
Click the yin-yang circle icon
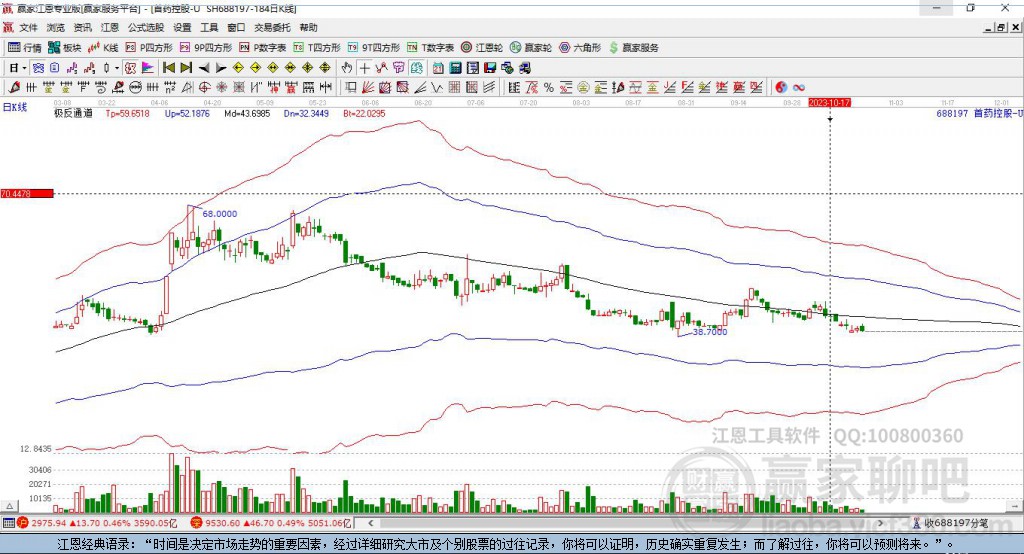780,88
